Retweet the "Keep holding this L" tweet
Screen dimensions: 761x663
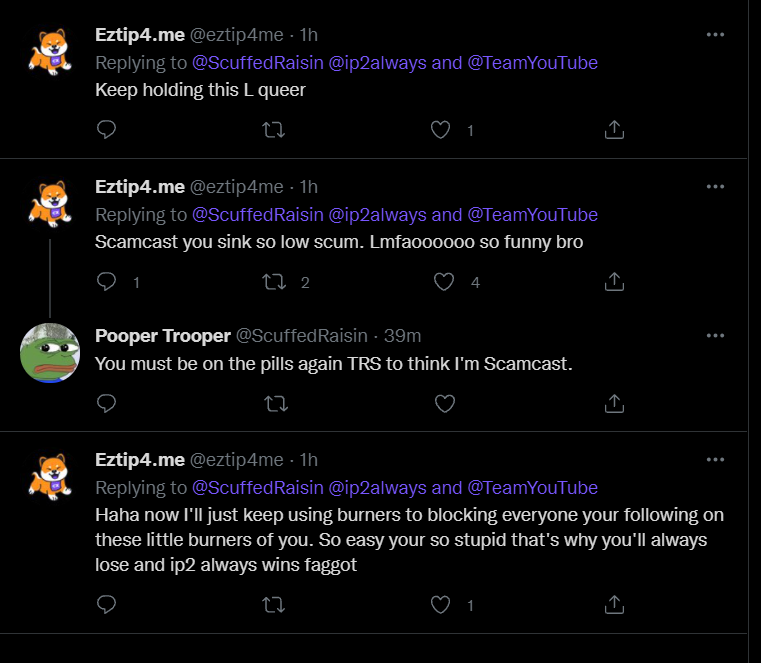tap(273, 130)
